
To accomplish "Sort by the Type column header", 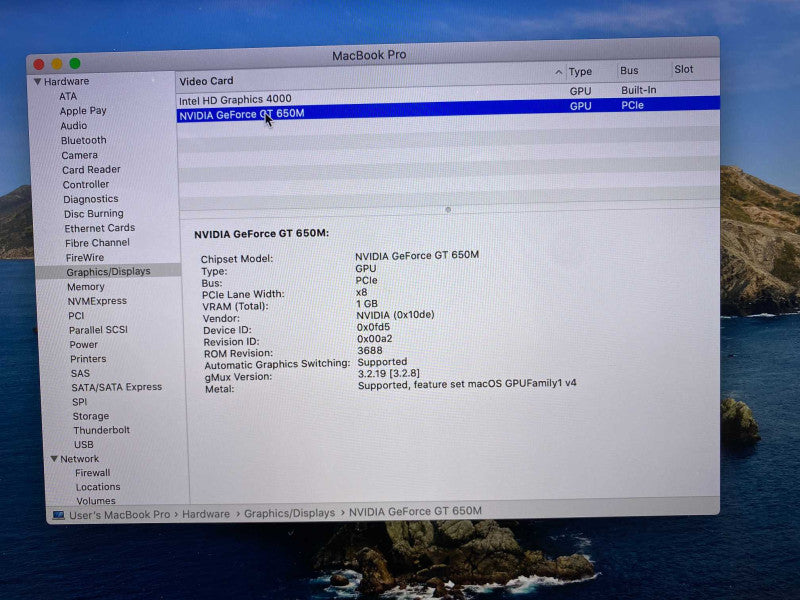I will 580,72.
